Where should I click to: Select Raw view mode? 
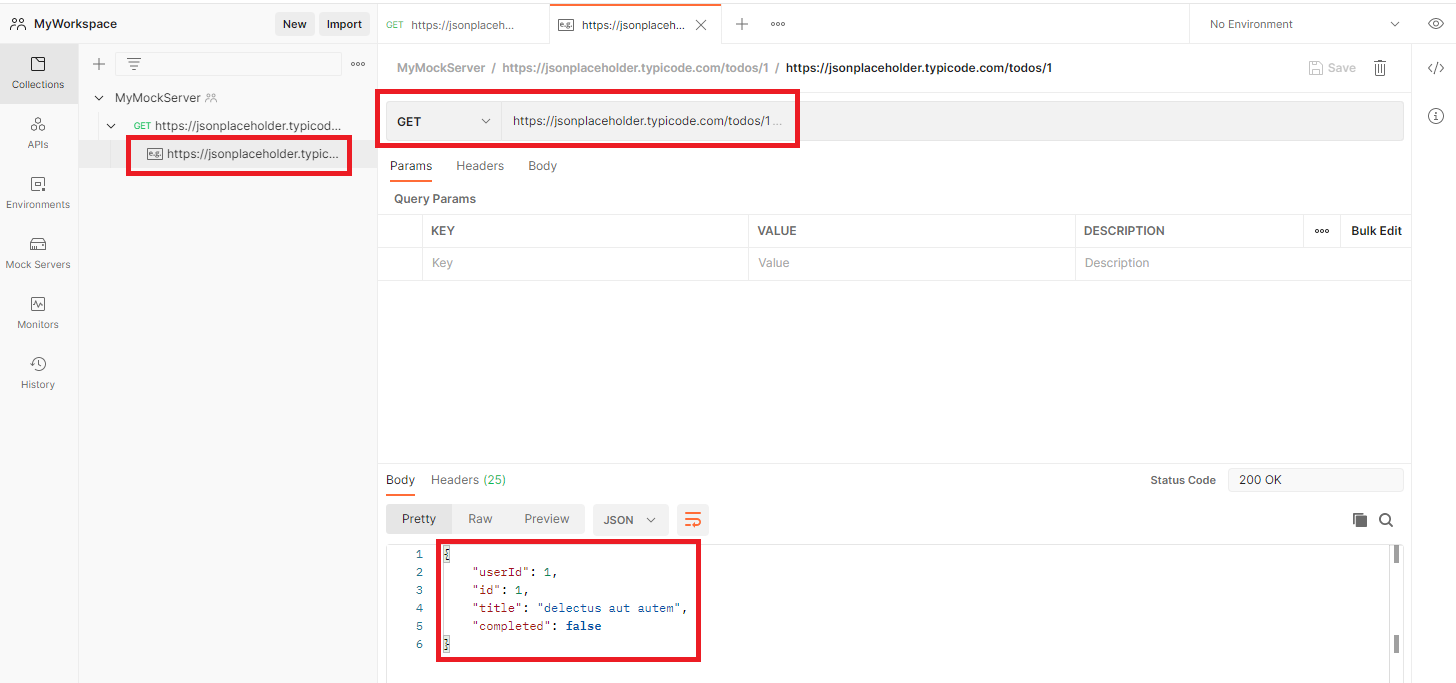coord(480,519)
